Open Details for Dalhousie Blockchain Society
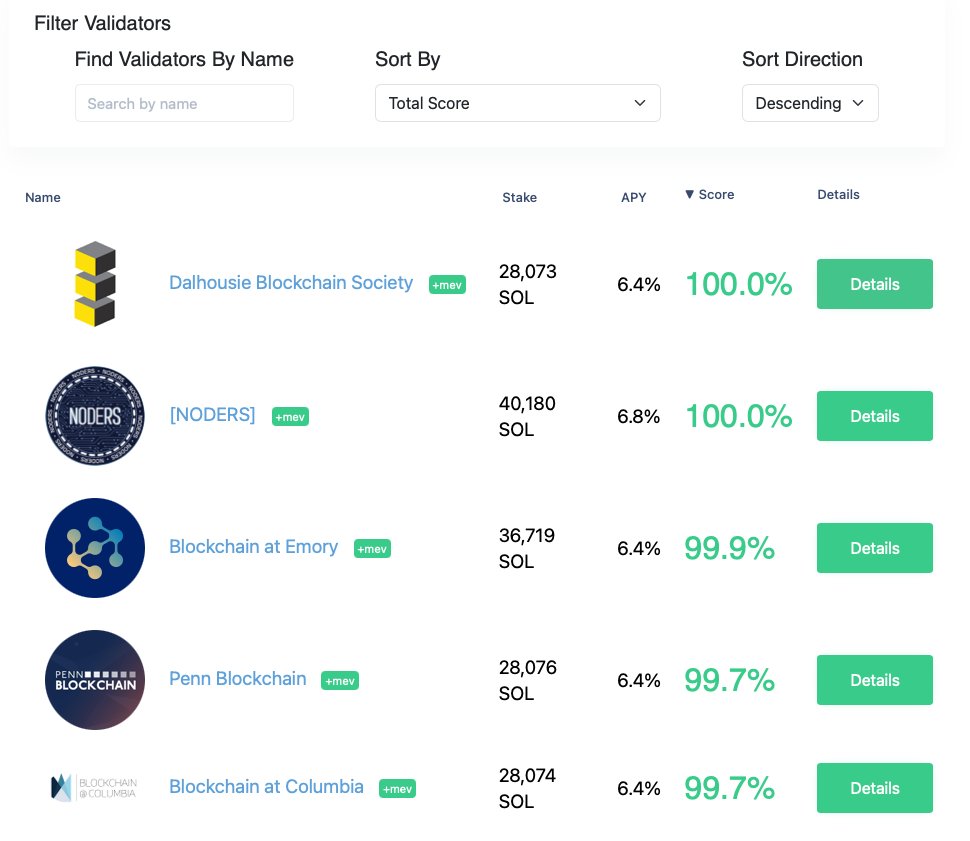The width and height of the screenshot is (970, 841). (x=874, y=284)
